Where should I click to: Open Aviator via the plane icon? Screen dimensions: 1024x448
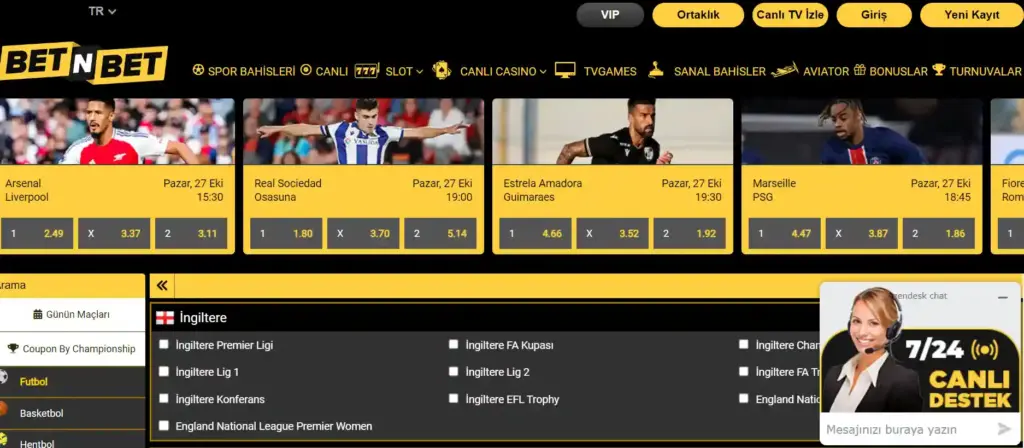[x=784, y=70]
